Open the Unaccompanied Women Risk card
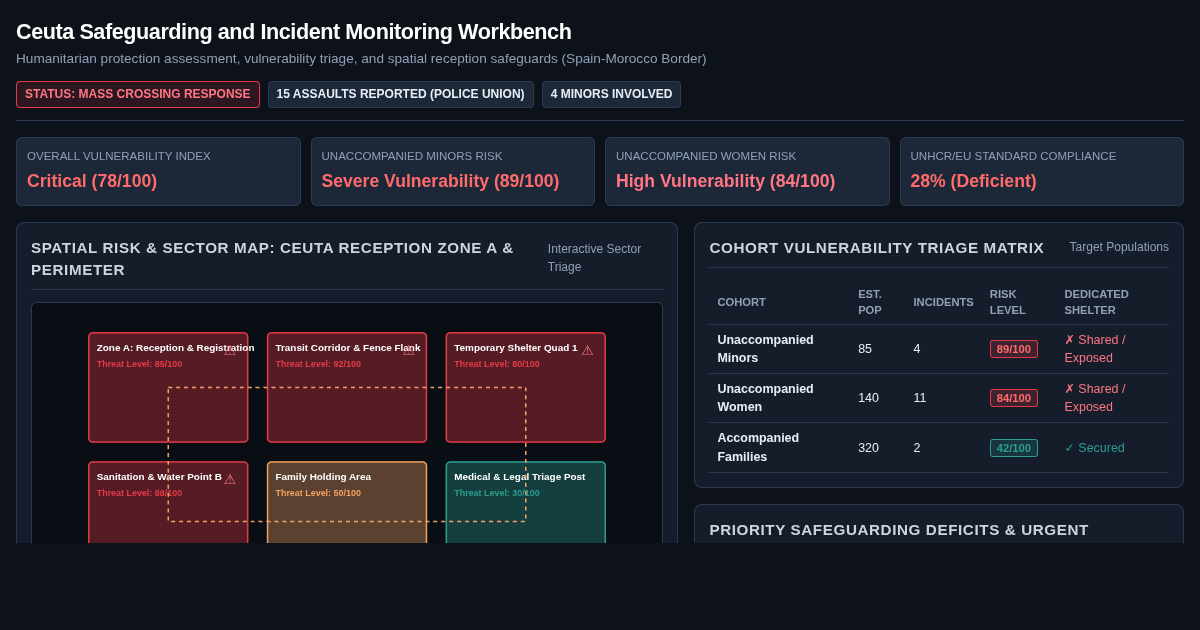Image resolution: width=1200 pixels, height=630 pixels. click(x=747, y=172)
